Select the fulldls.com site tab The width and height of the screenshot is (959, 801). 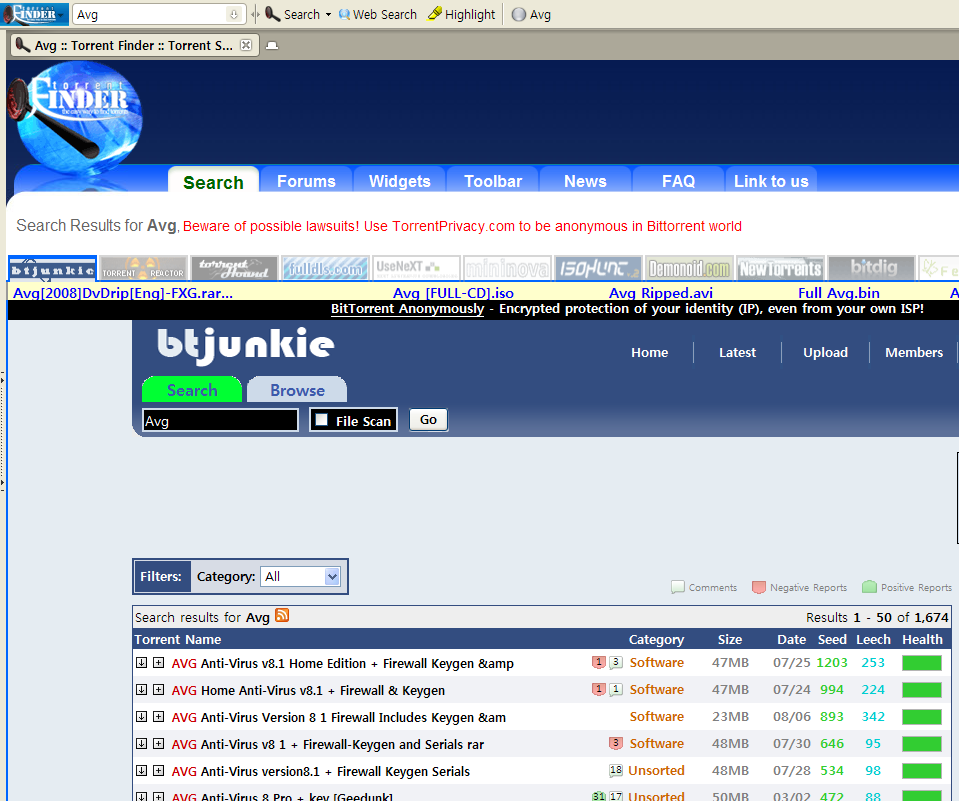325,268
